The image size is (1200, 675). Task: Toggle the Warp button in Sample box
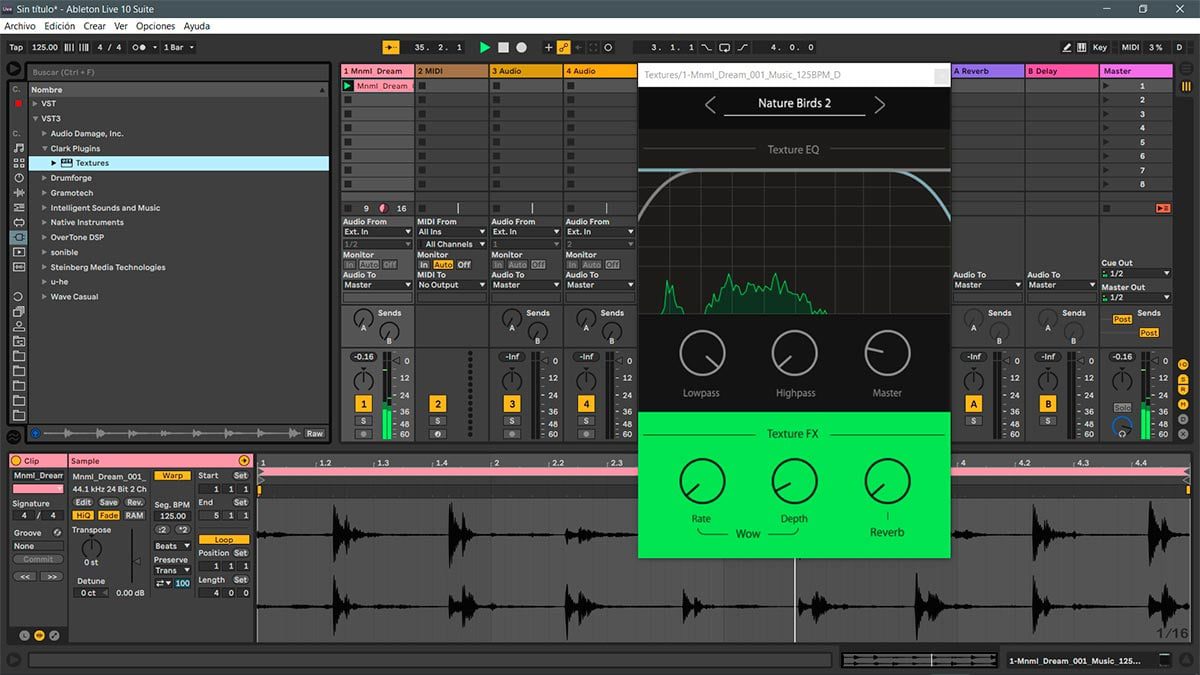pyautogui.click(x=172, y=476)
